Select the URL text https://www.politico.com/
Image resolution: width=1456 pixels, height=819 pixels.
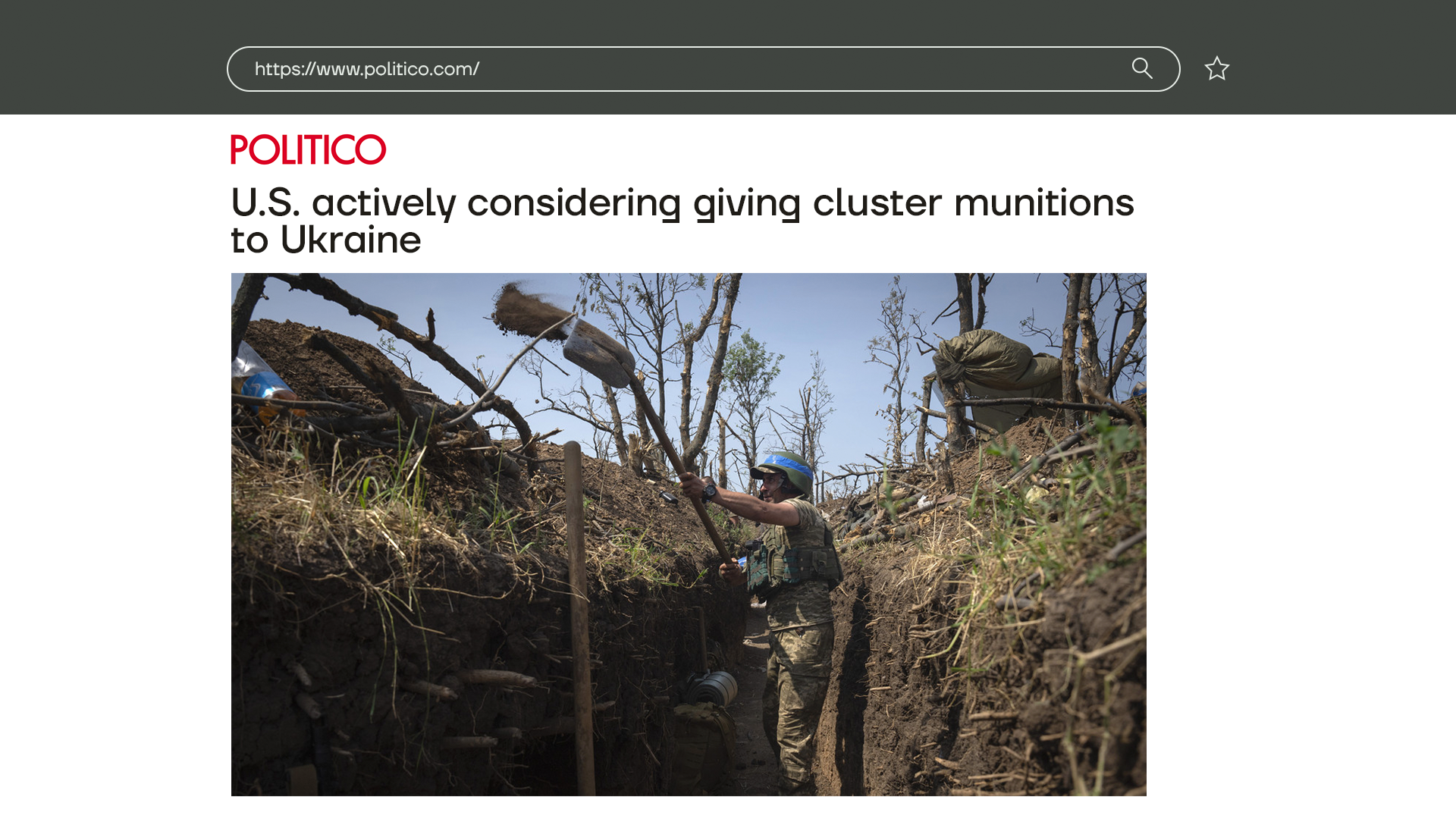pos(367,69)
